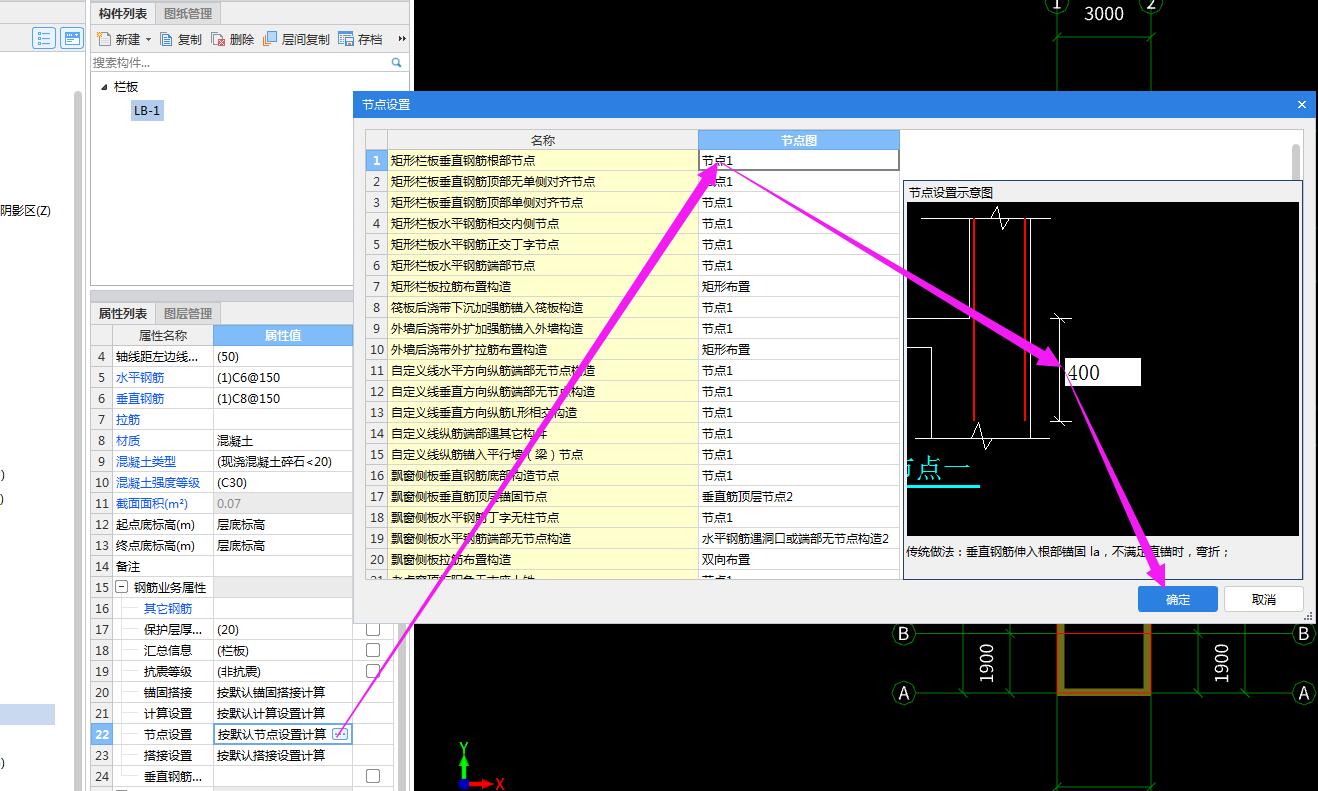Click the 确定 button
Viewport: 1318px width, 791px height.
coord(1178,599)
